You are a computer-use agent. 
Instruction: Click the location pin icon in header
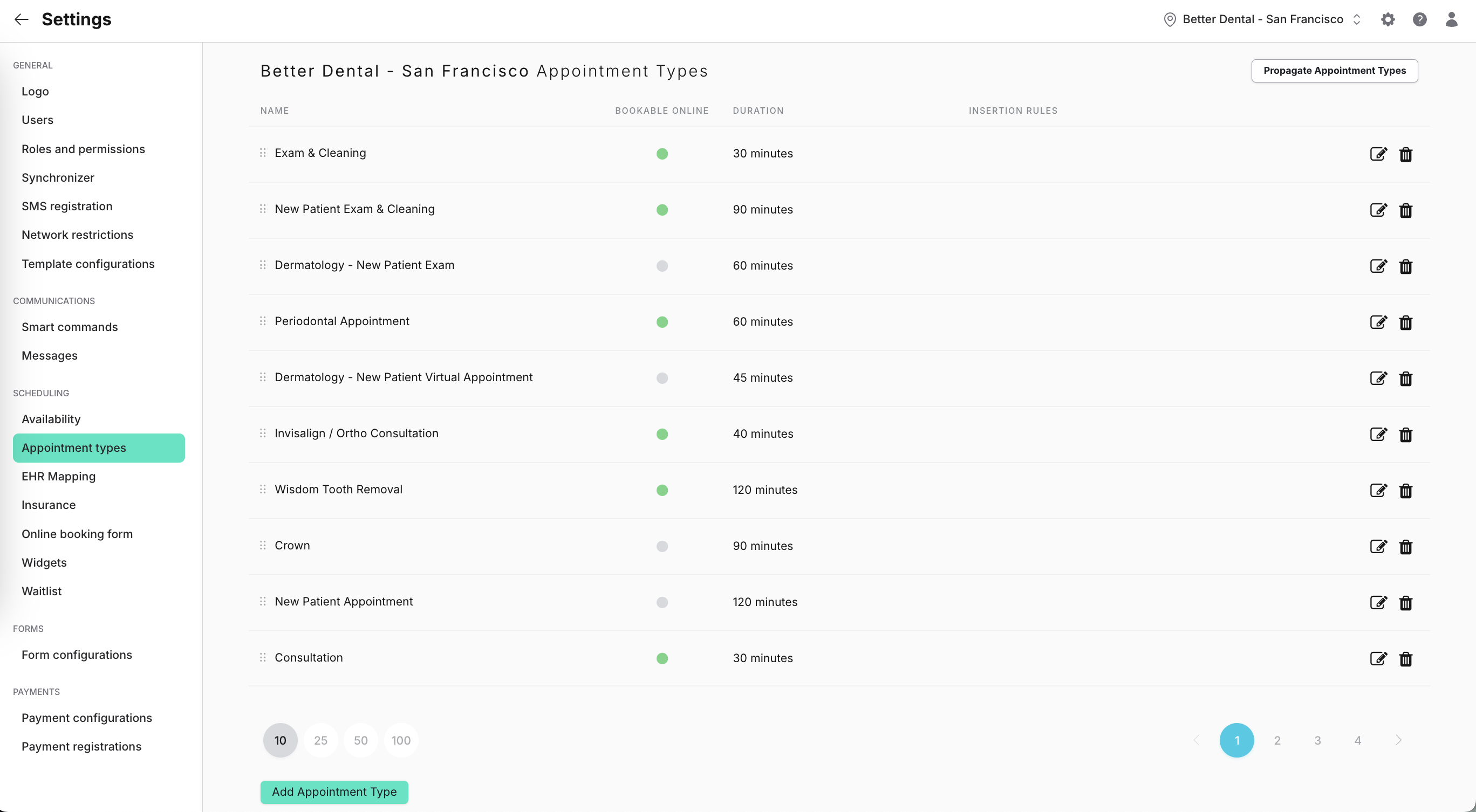[1170, 19]
